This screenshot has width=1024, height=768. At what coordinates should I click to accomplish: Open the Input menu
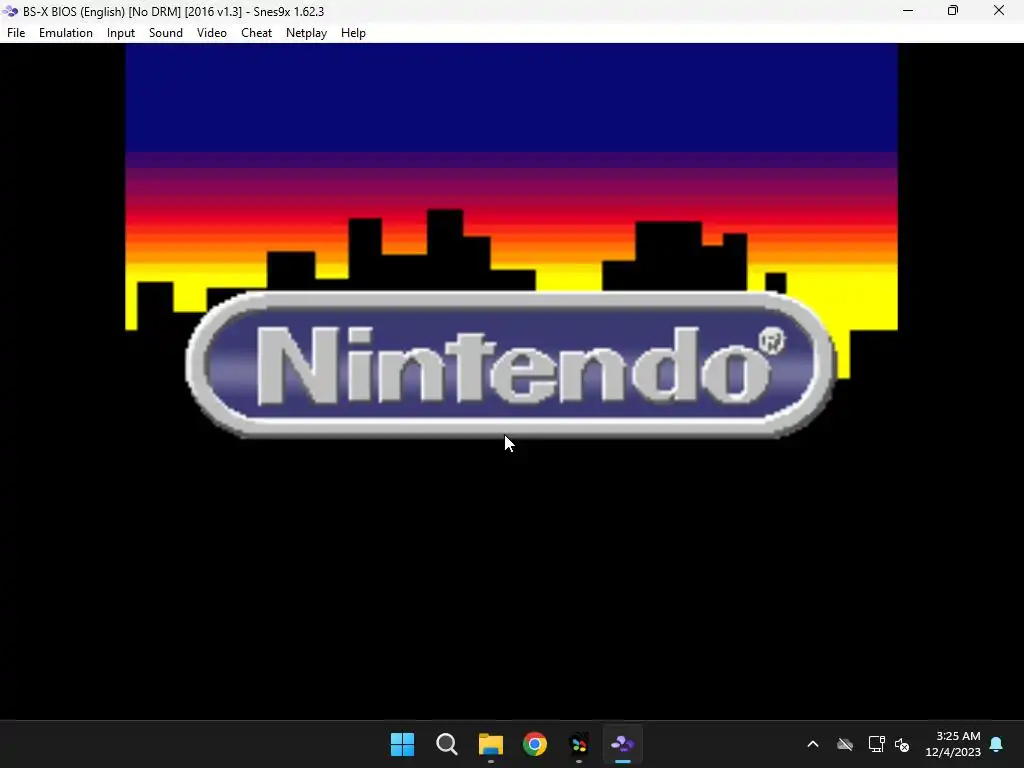pyautogui.click(x=121, y=33)
